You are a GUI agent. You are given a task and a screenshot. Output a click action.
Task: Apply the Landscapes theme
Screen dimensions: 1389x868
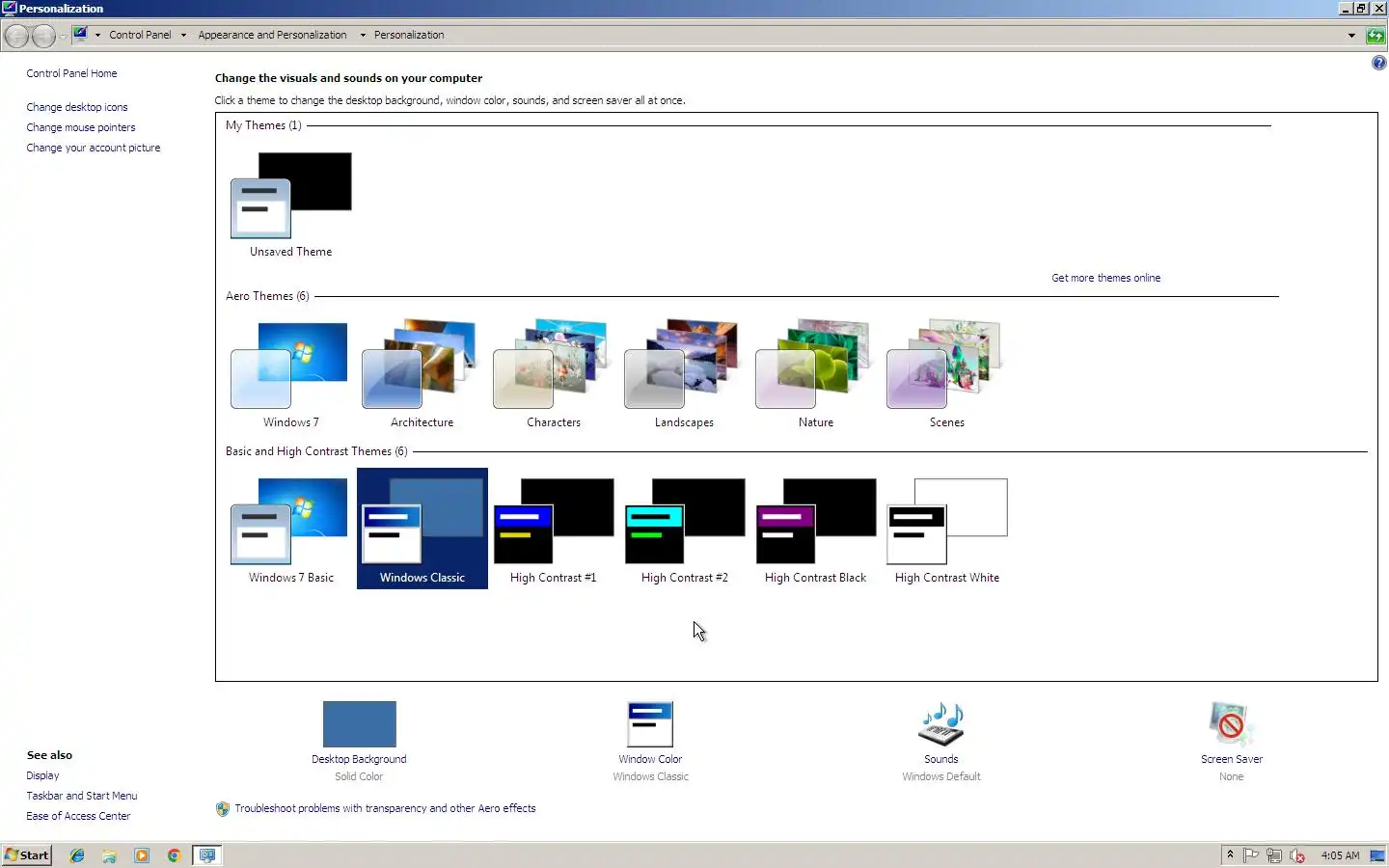(684, 373)
